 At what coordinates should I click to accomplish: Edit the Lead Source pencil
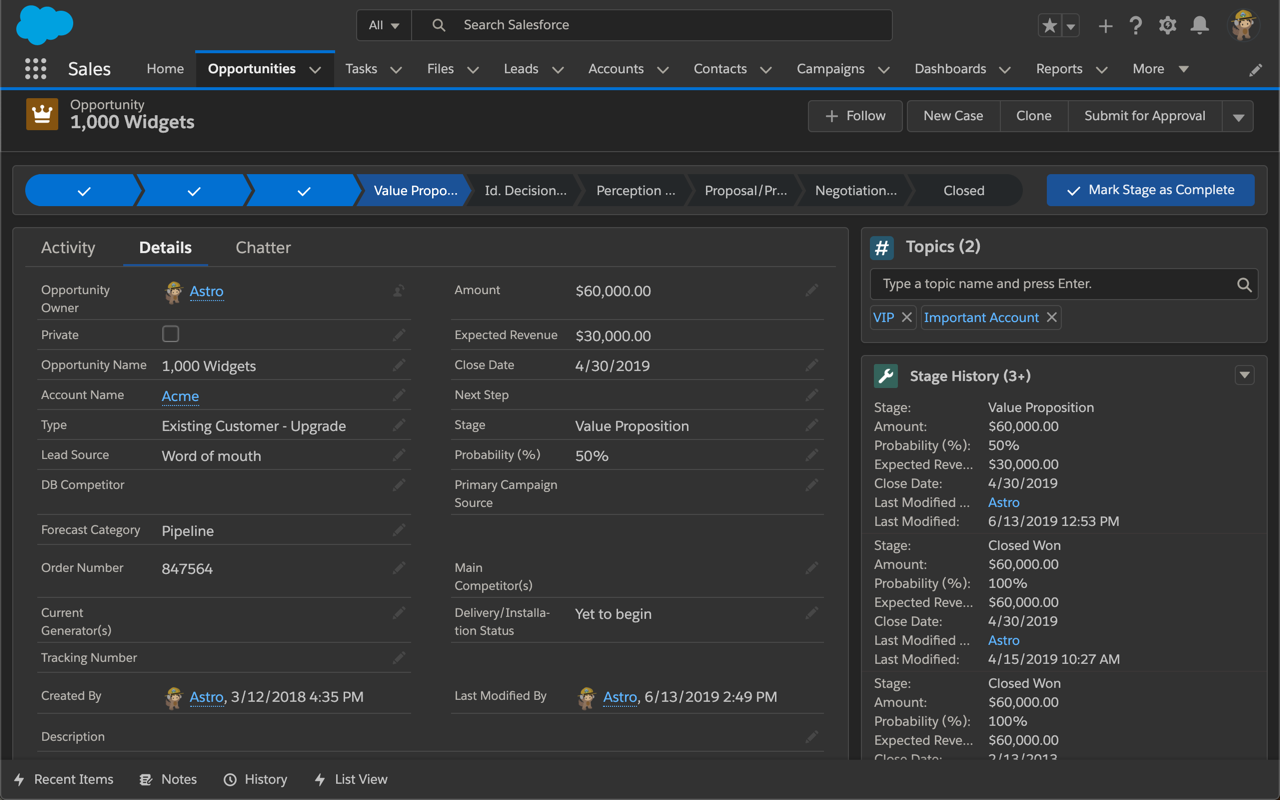click(x=399, y=455)
